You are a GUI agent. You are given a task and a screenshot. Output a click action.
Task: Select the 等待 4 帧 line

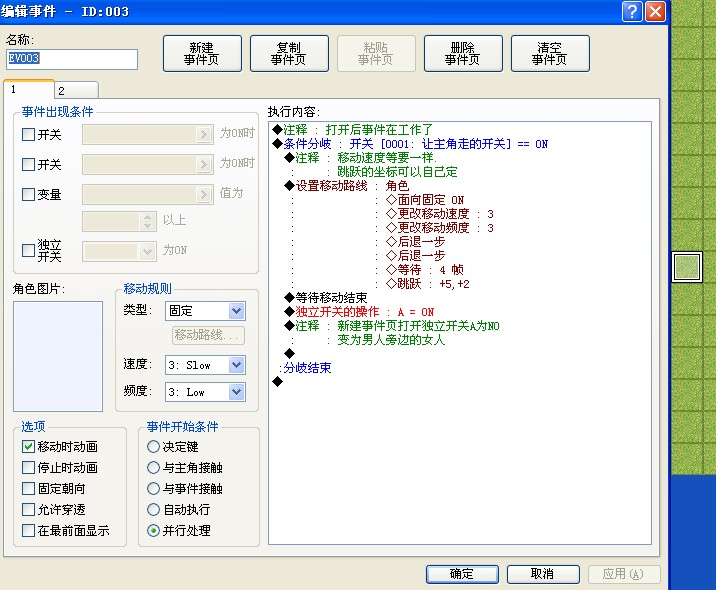(x=425, y=270)
